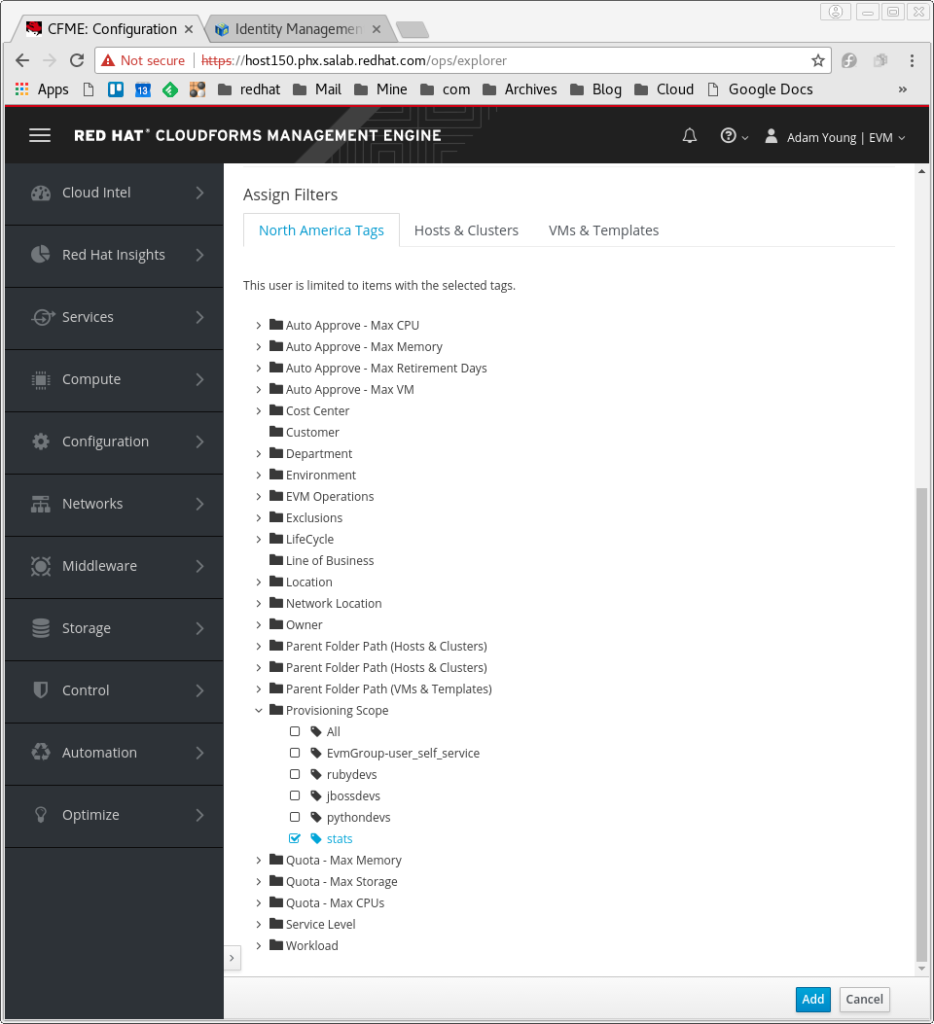Viewport: 934px width, 1024px height.
Task: Expand the Cost Center folder
Action: coord(259,411)
